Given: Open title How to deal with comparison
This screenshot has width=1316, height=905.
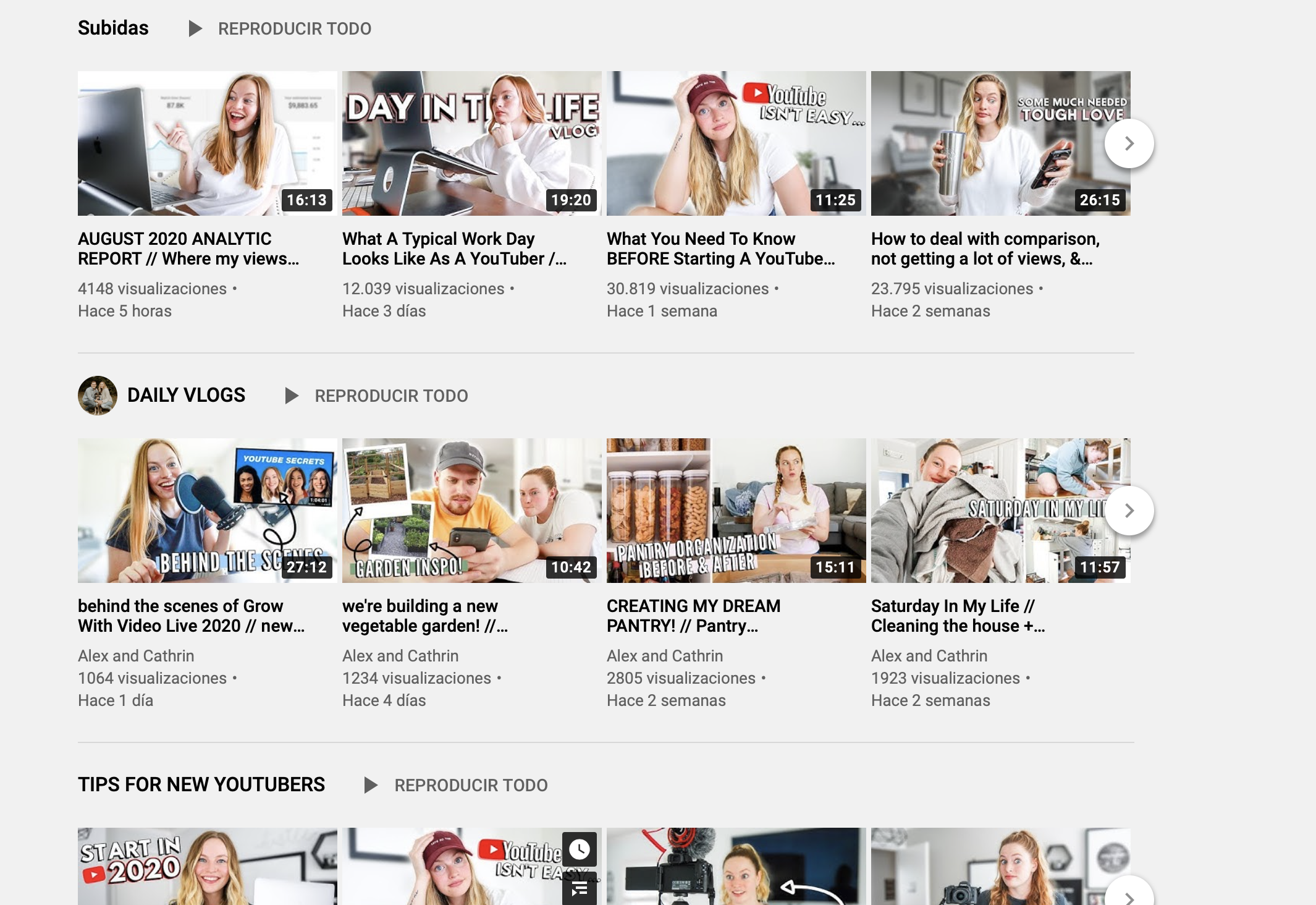Looking at the screenshot, I should 985,249.
